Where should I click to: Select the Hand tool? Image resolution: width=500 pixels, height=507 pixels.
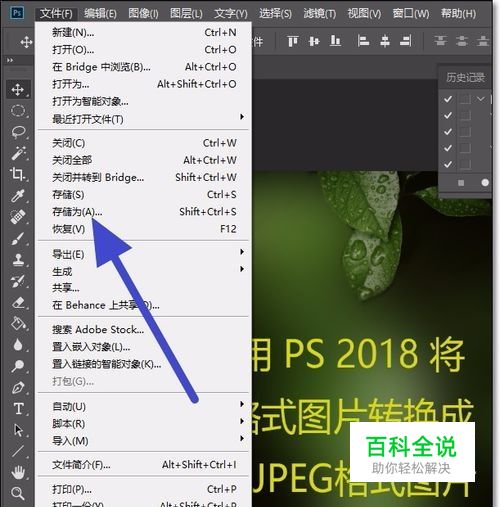point(18,472)
